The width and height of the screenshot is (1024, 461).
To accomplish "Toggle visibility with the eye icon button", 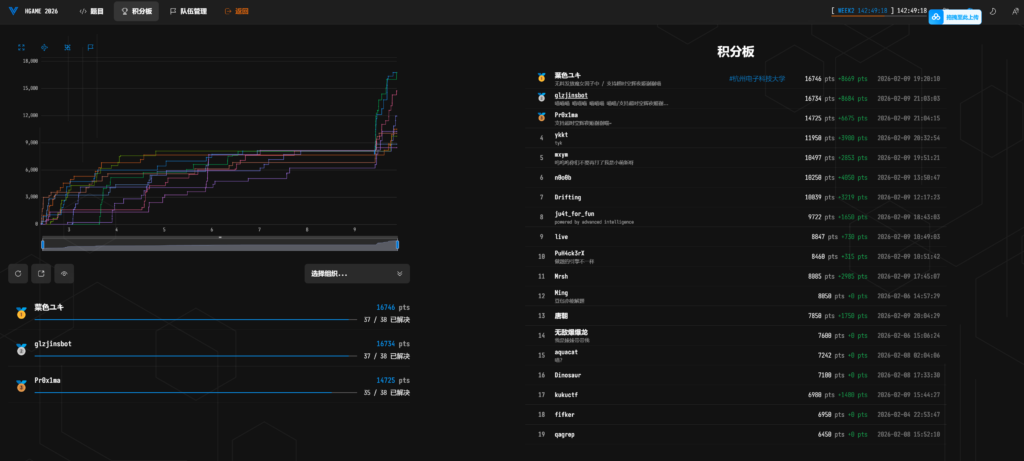I will 65,273.
